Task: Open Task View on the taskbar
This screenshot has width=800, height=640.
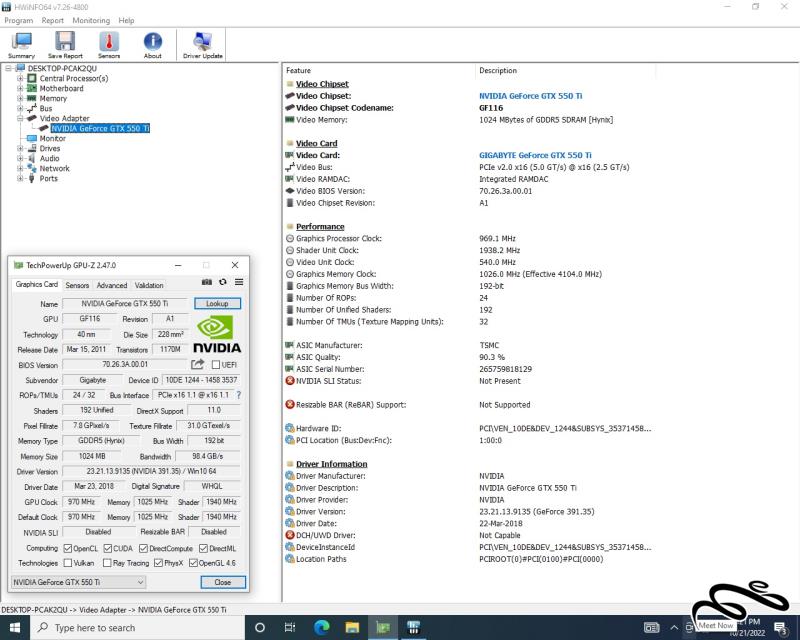Action: 290,627
